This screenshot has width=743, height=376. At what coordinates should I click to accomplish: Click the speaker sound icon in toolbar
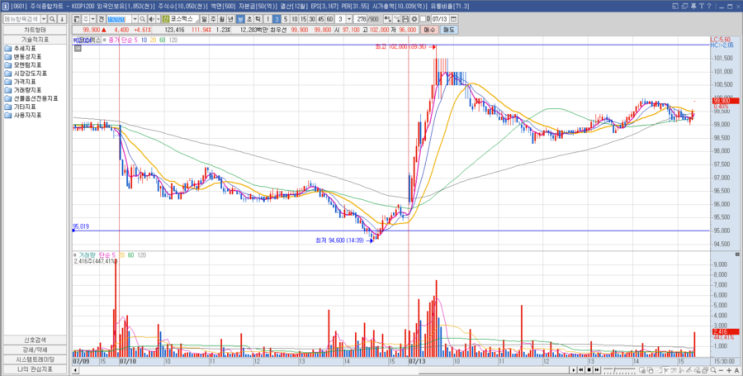tap(152, 19)
